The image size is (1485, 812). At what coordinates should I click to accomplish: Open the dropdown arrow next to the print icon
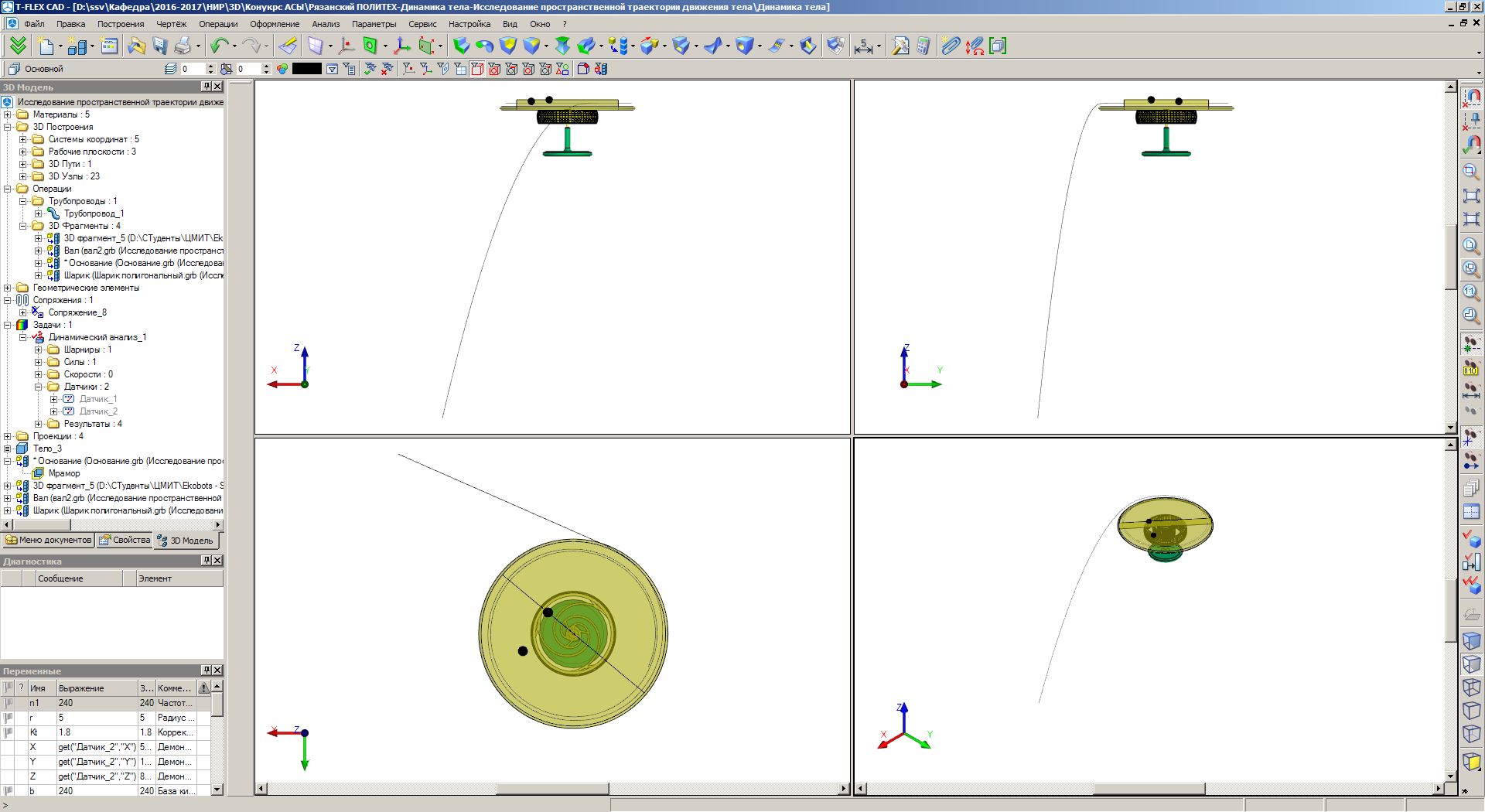pos(198,46)
